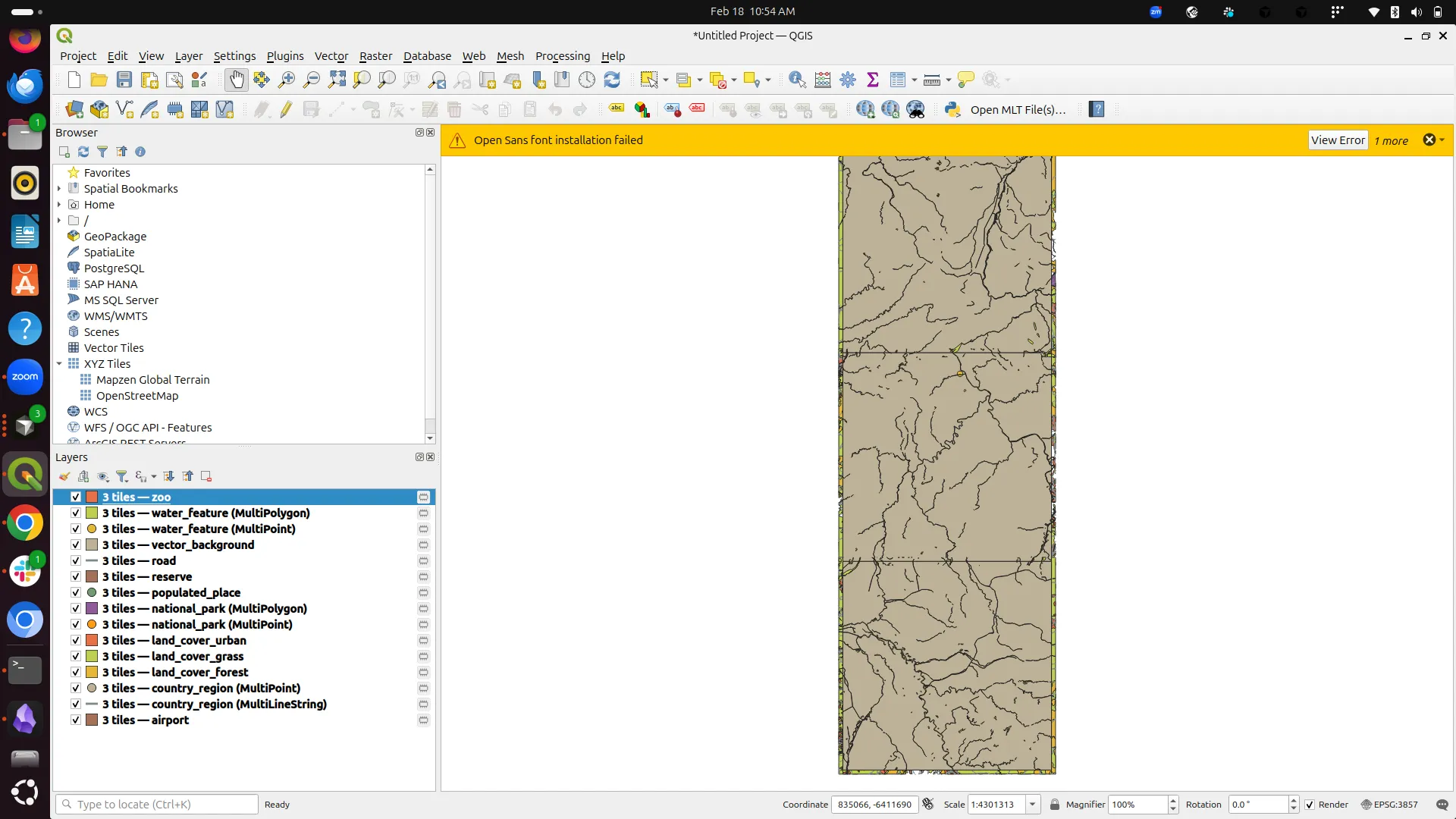Open Show Statistical Summary panel
The height and width of the screenshot is (819, 1456).
pyautogui.click(x=874, y=80)
